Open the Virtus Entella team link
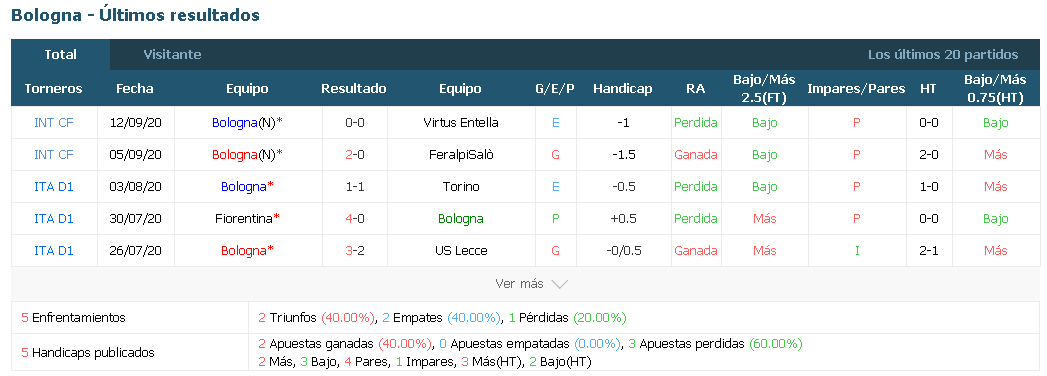The image size is (1047, 376). (461, 123)
